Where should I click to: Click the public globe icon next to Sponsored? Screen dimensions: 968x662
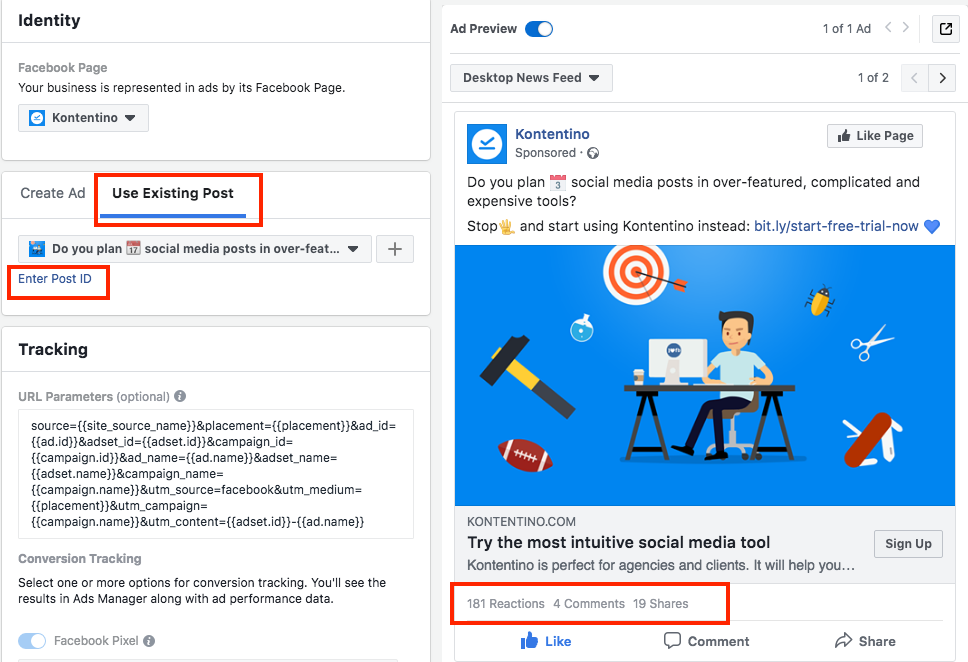(x=593, y=153)
